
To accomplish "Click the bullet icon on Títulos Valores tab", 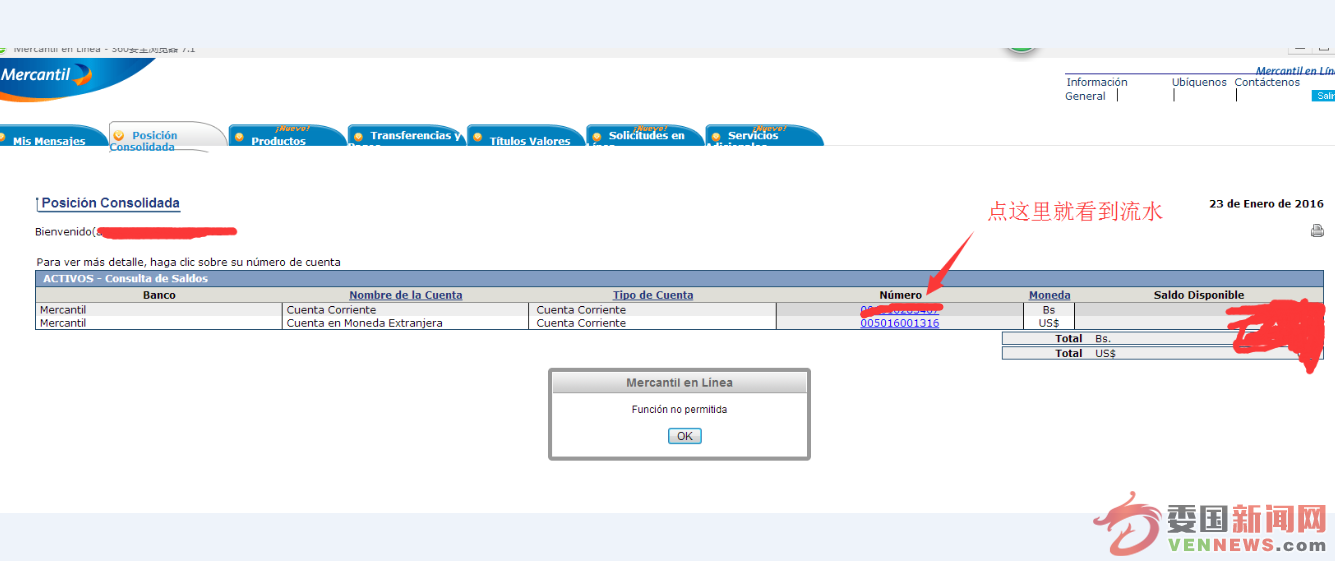I will (x=477, y=138).
